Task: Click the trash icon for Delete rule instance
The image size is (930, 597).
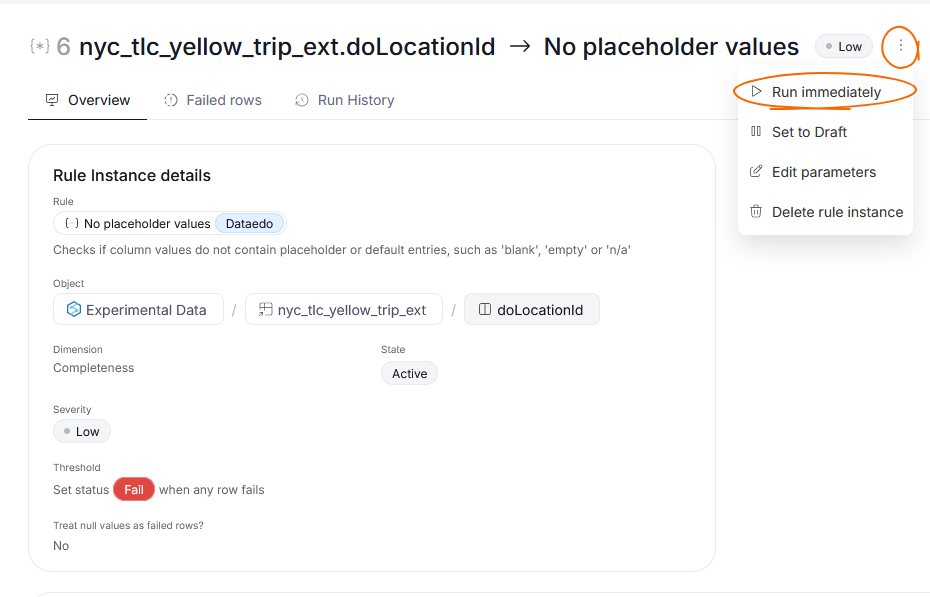Action: point(756,212)
